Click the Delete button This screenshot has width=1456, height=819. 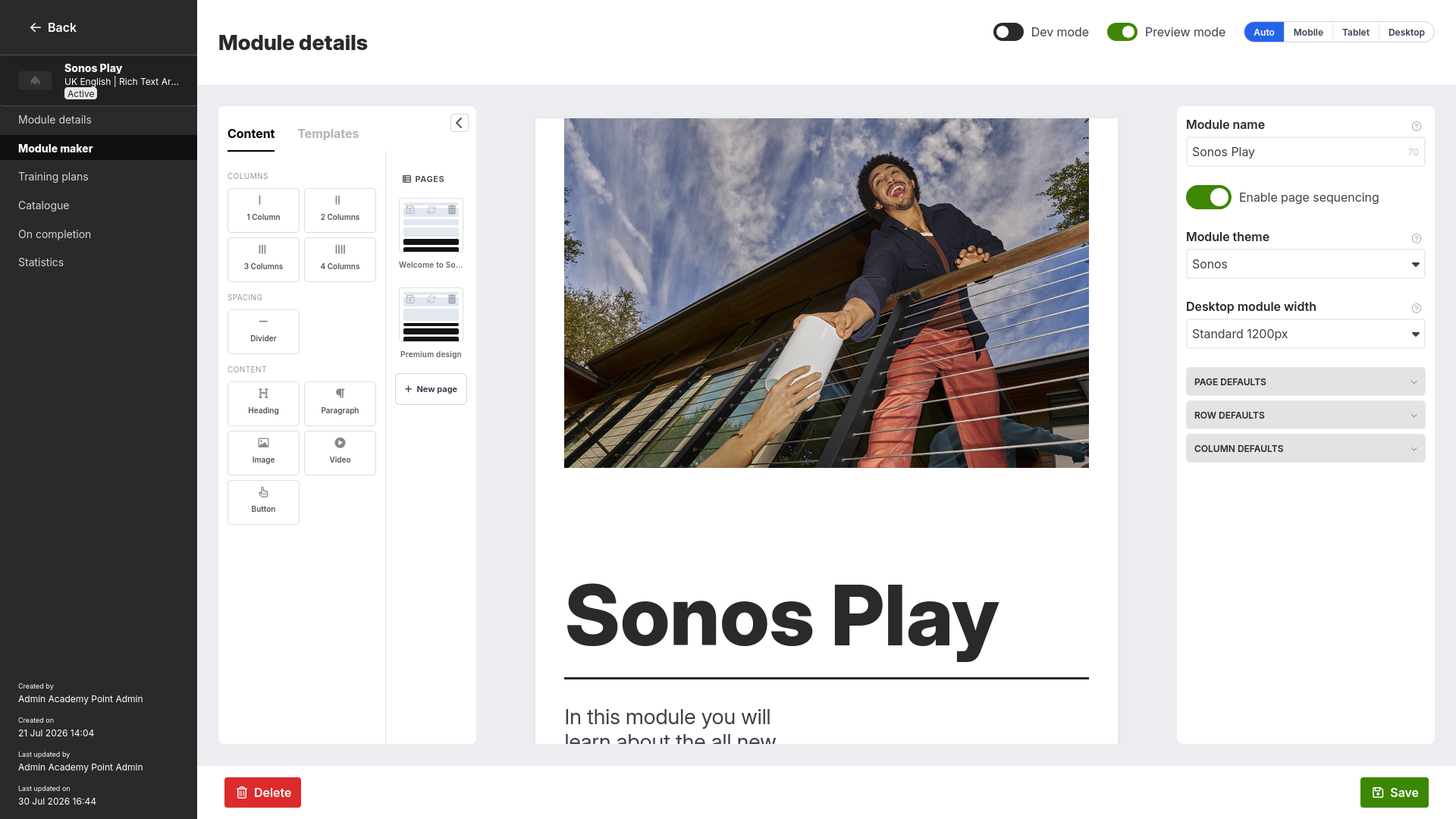(x=262, y=792)
